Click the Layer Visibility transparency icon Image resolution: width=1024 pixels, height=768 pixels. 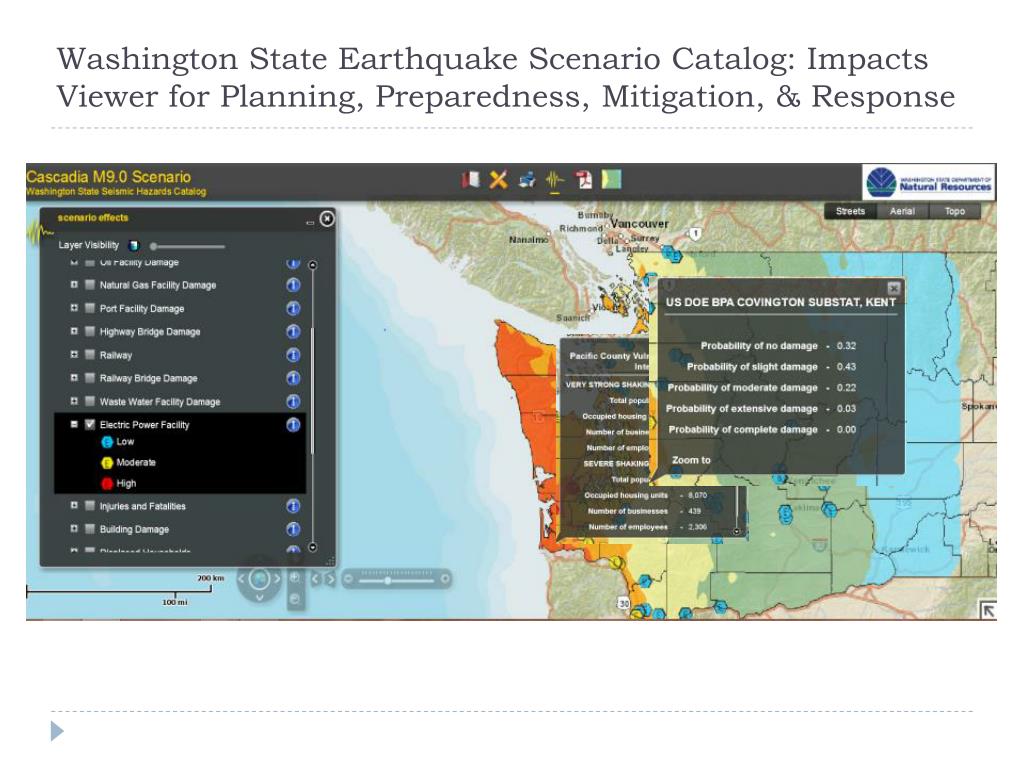click(x=134, y=246)
